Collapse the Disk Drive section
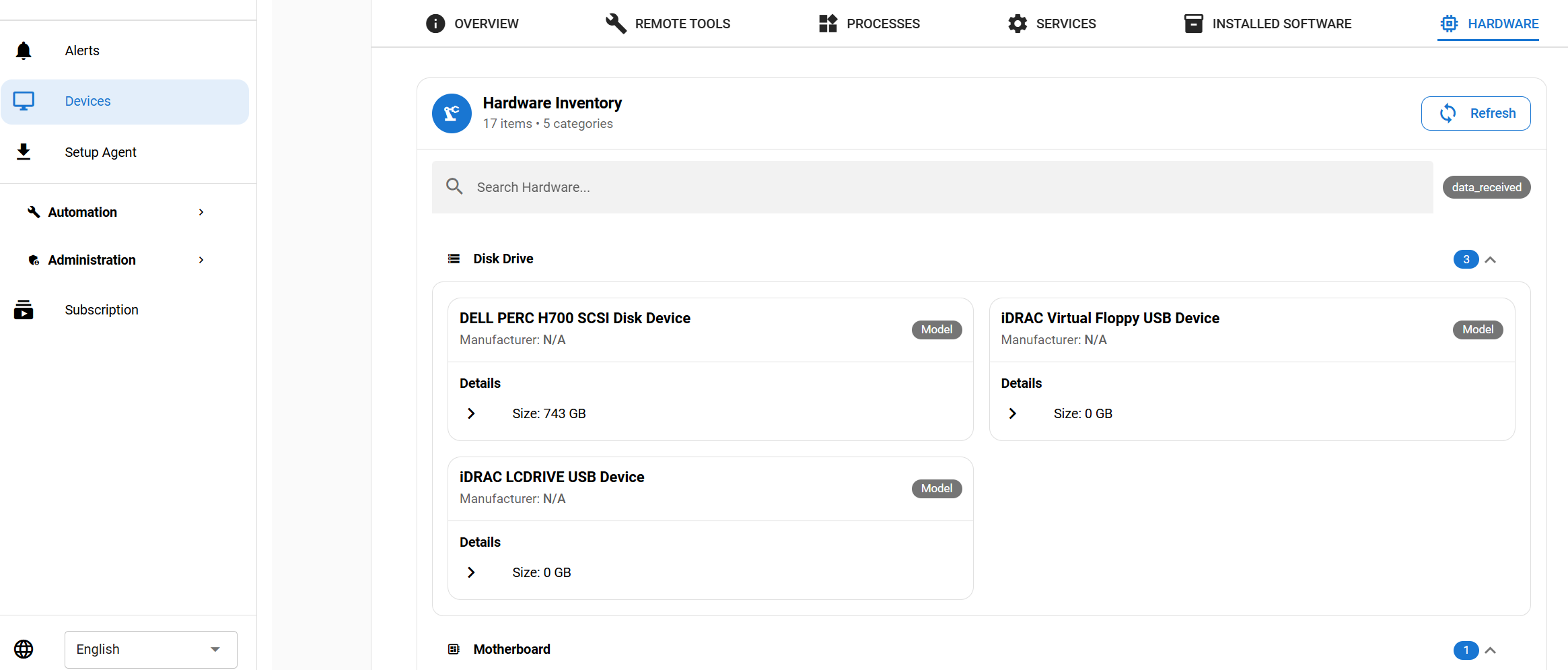The width and height of the screenshot is (1568, 670). (1491, 259)
